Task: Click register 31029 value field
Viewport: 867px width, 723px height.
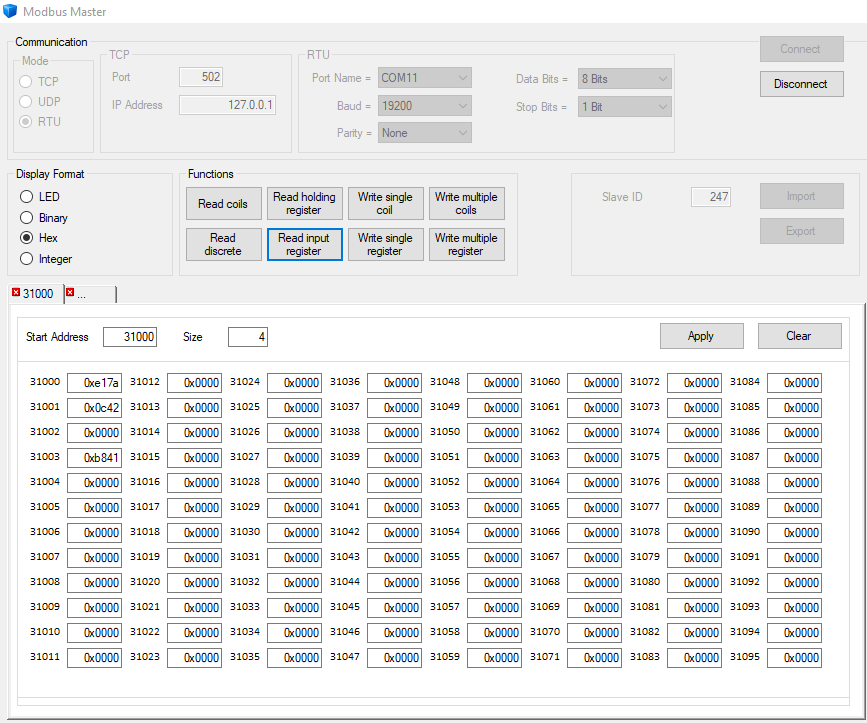Action: tap(295, 507)
